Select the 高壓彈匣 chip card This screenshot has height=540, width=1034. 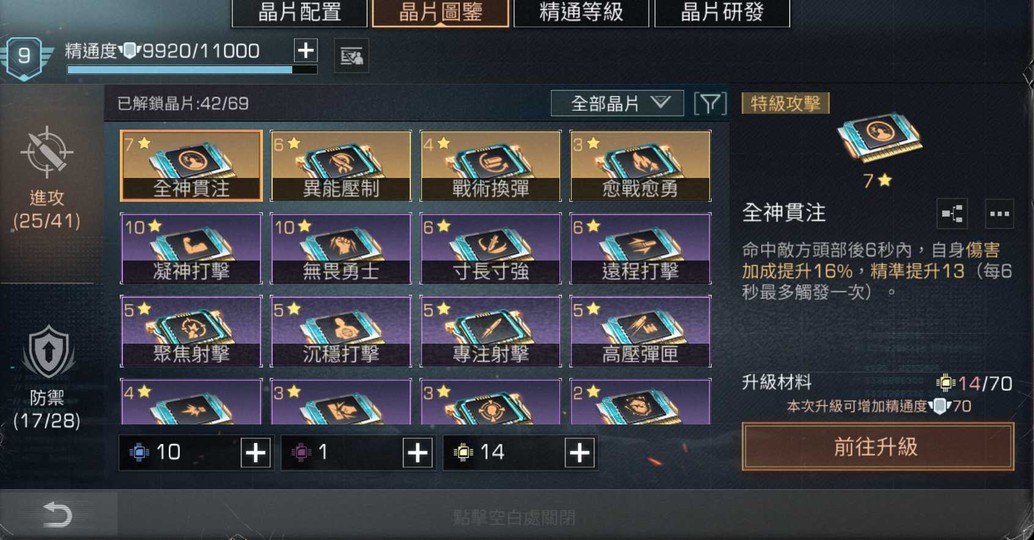pyautogui.click(x=640, y=331)
